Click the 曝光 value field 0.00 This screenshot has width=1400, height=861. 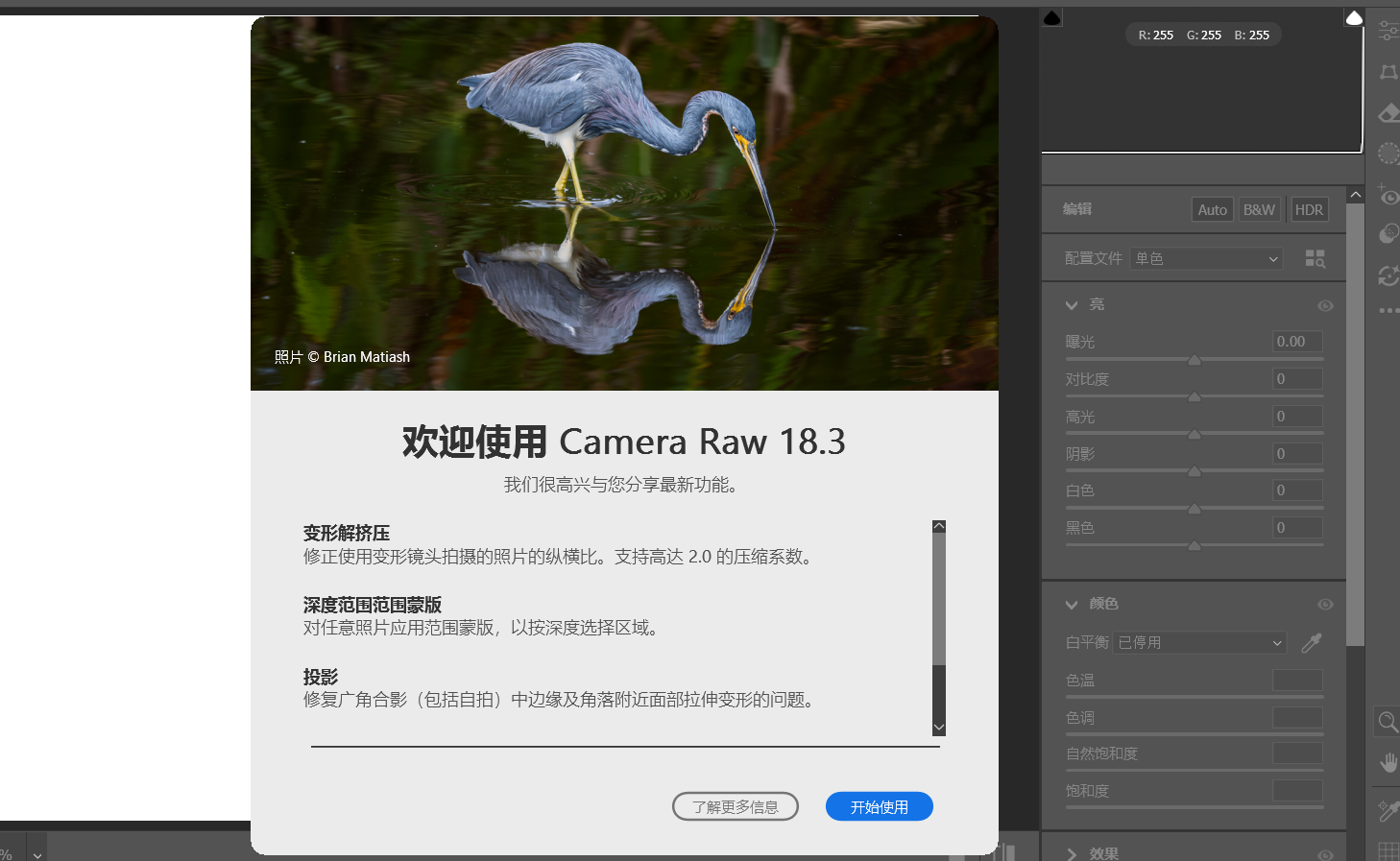[x=1297, y=342]
